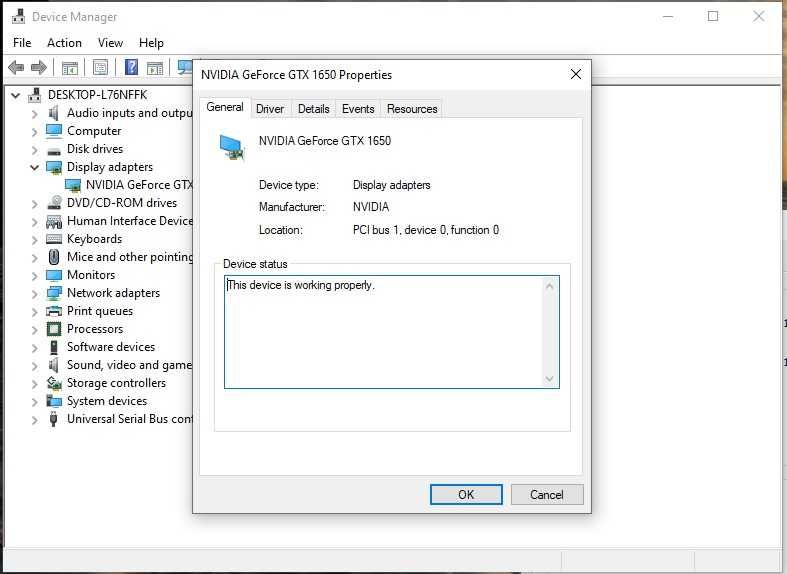Select the Keyboards tree item
The image size is (787, 574).
94,239
